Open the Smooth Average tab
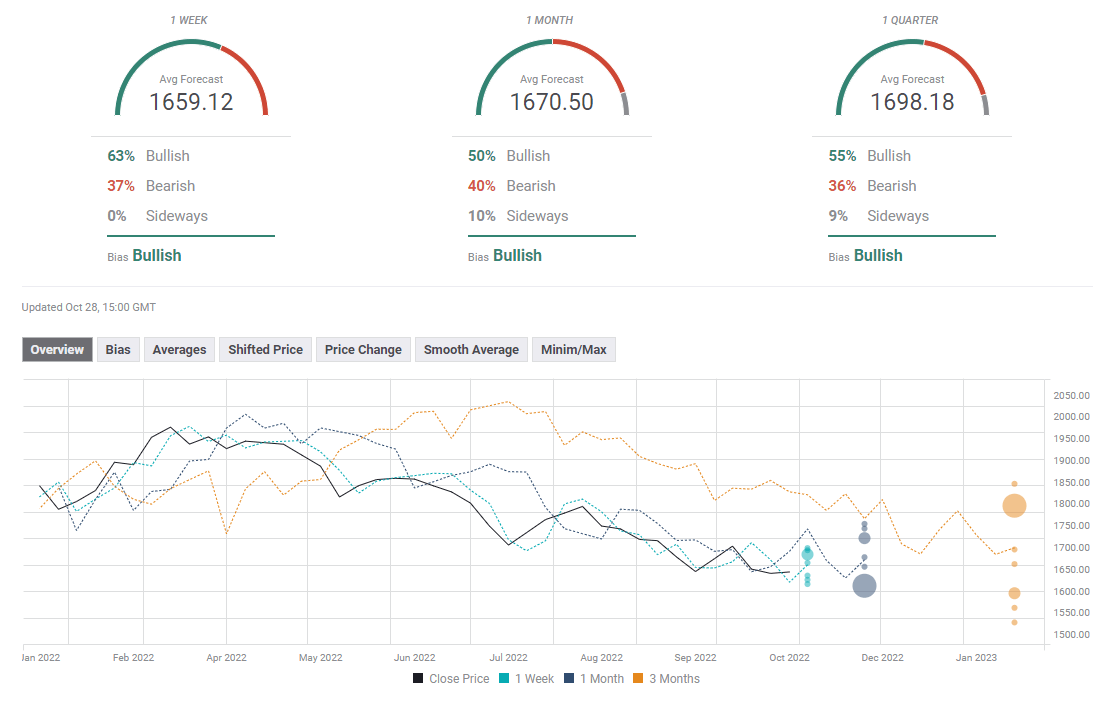1108x704 pixels. (x=471, y=349)
